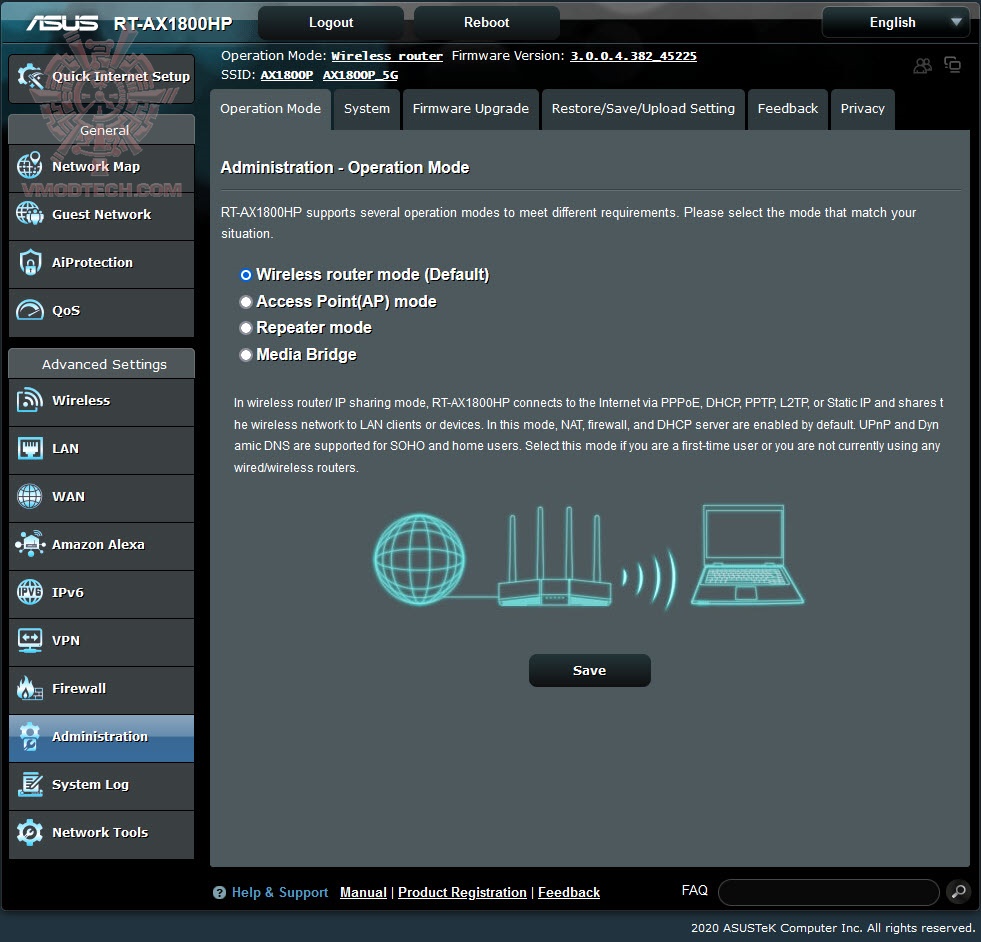Open the Manual link in footer

363,893
